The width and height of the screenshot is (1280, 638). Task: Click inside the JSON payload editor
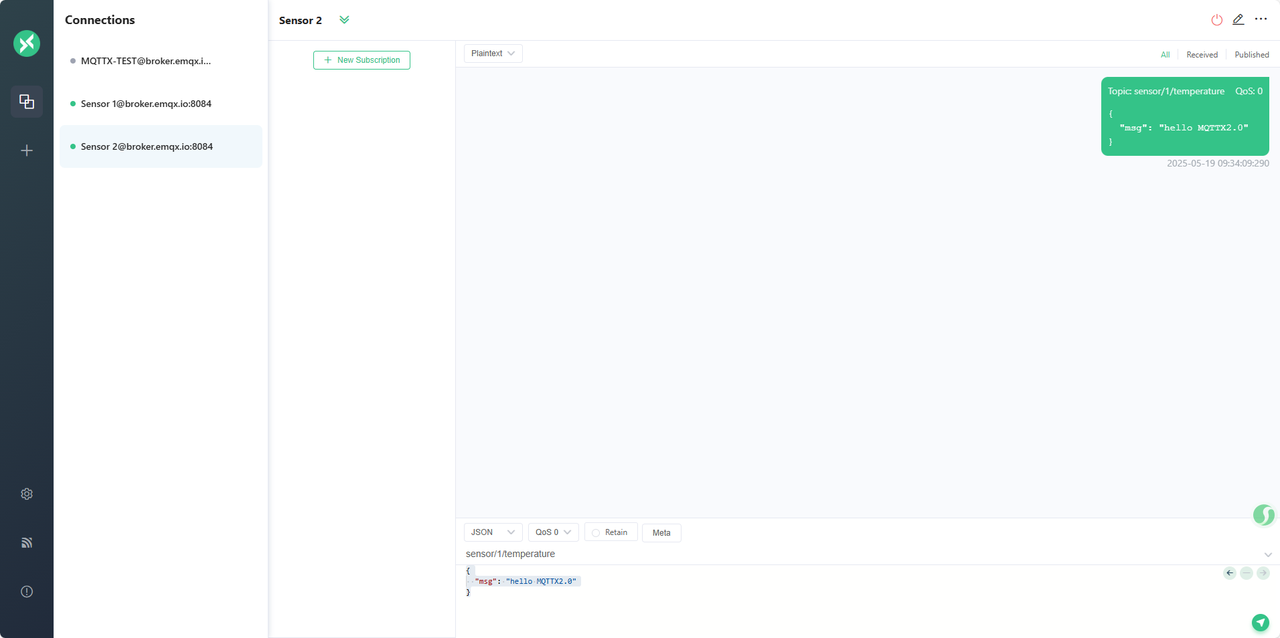point(840,598)
